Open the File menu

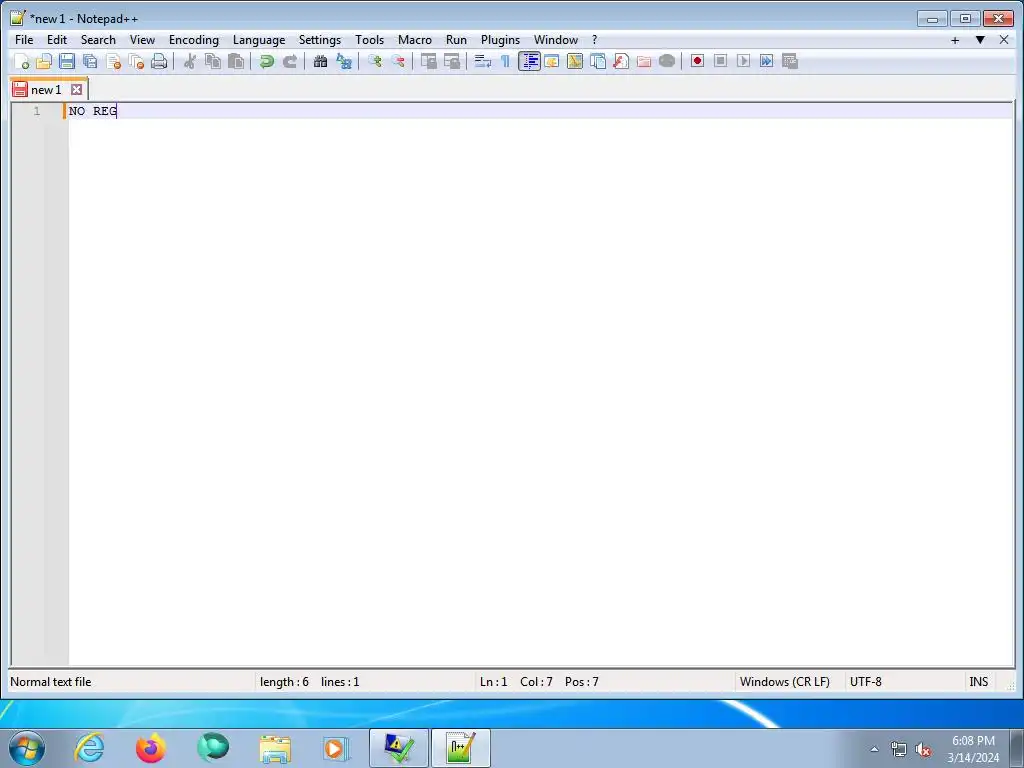click(x=24, y=40)
